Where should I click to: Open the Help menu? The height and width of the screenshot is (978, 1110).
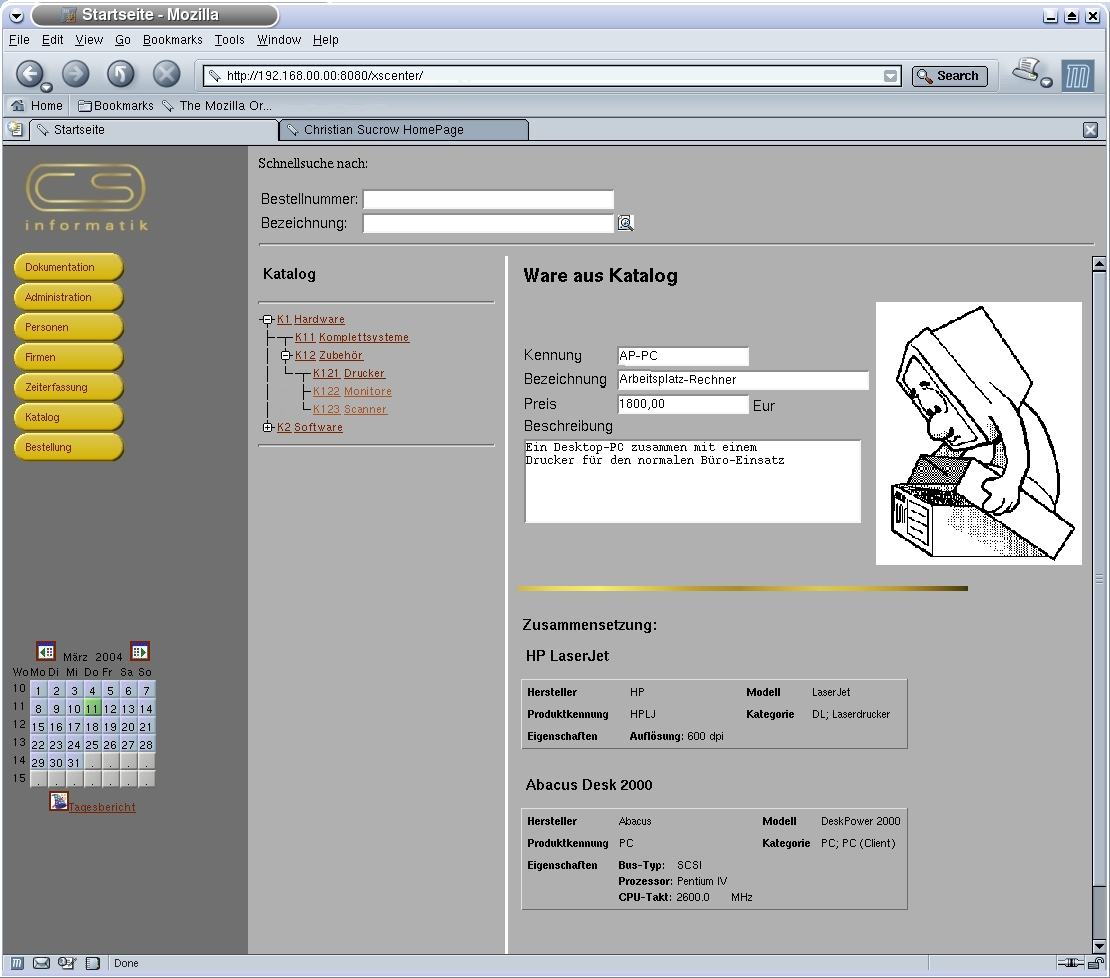tap(326, 40)
